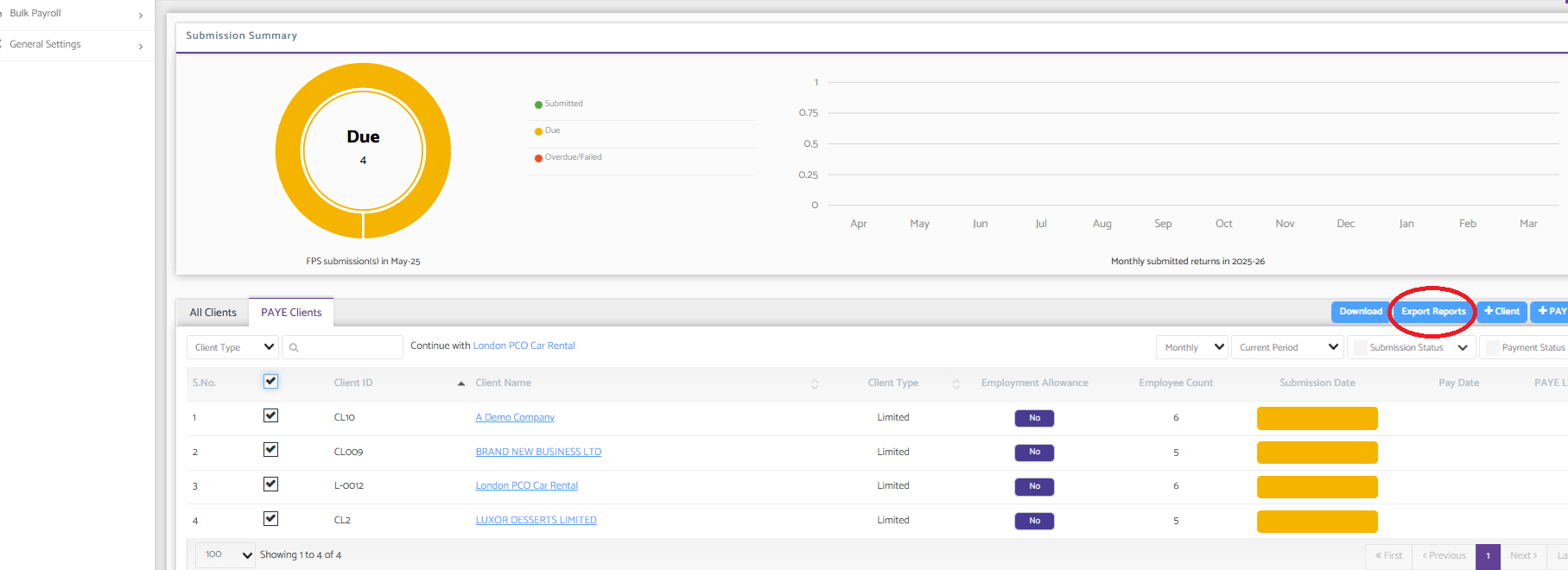Click the client search input field
Screen dimensions: 1568x570
(342, 347)
